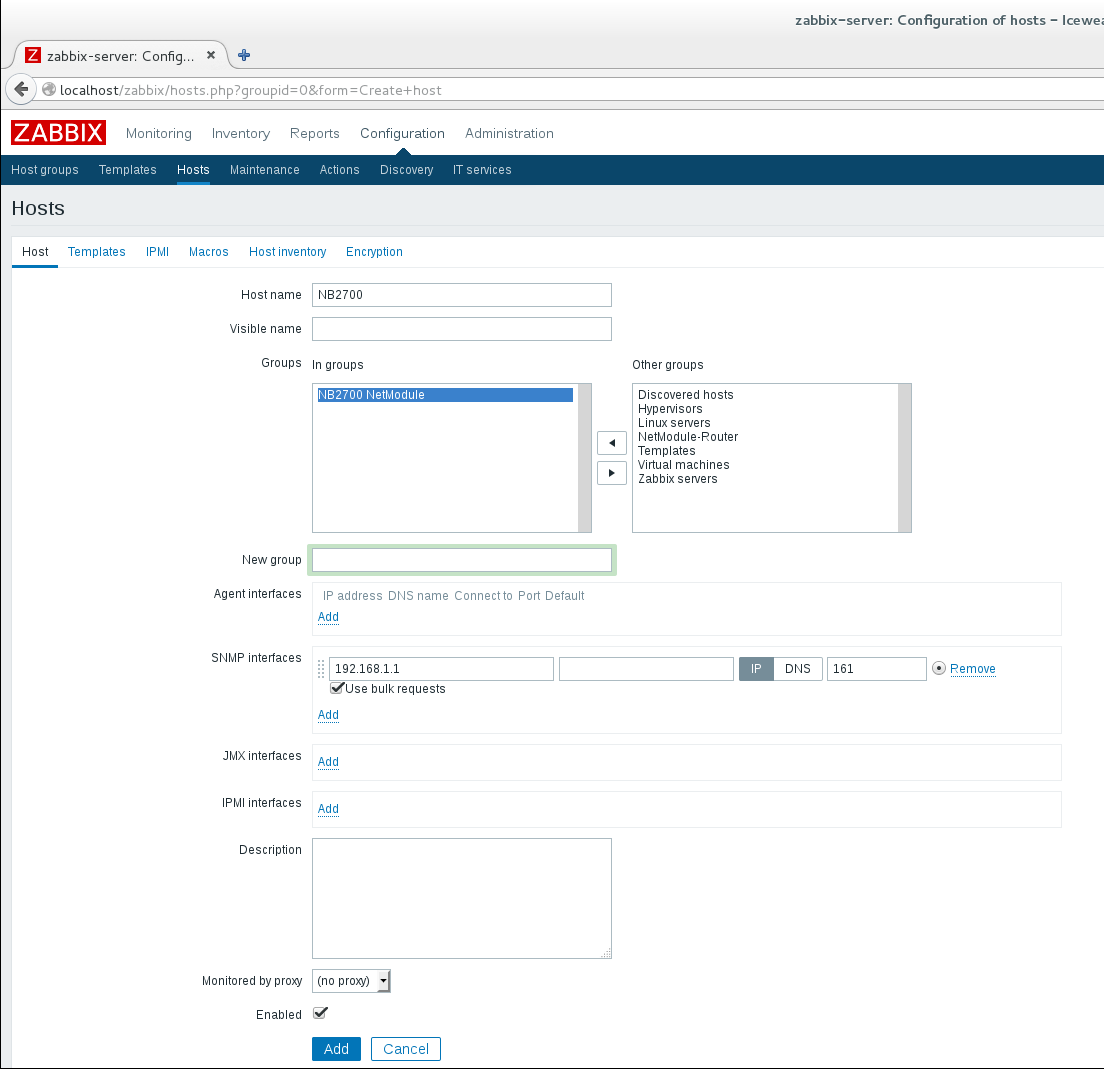
Task: Remove the SNMP interface 192.168.1.1
Action: pos(972,668)
